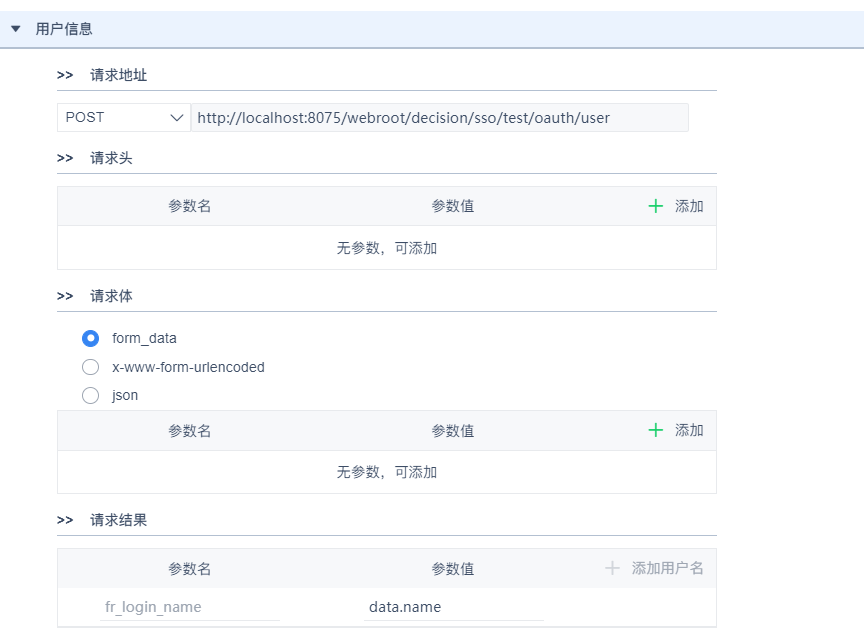This screenshot has height=643, width=864.
Task: Click 添加 in the 请求头 table
Action: [689, 206]
